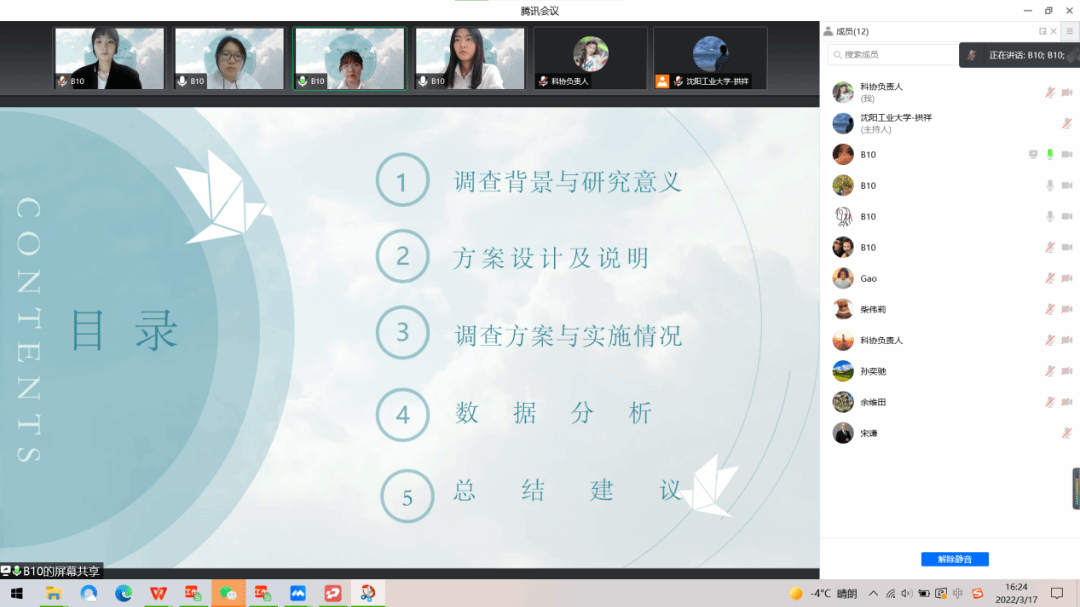This screenshot has width=1080, height=607.
Task: Click the 解除静音 unmute button
Action: pos(955,559)
